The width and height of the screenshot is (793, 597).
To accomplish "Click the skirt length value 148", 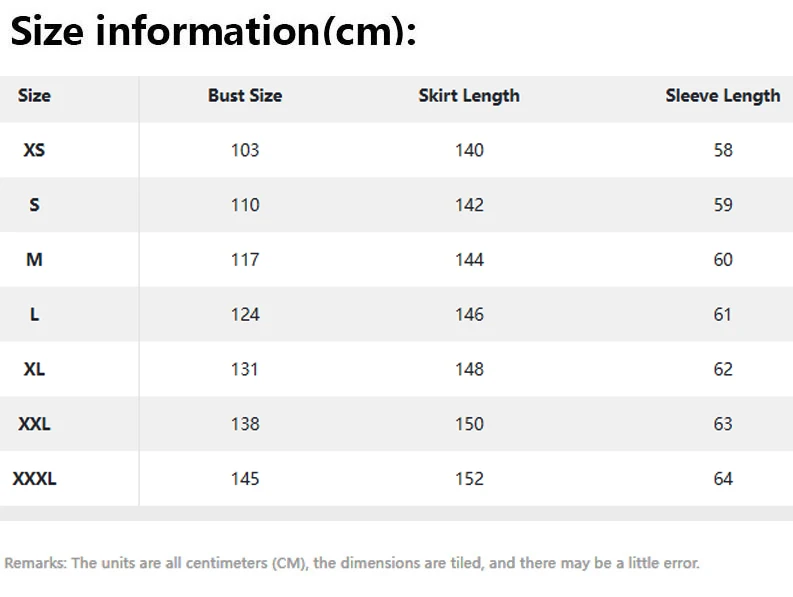I will 469,369.
